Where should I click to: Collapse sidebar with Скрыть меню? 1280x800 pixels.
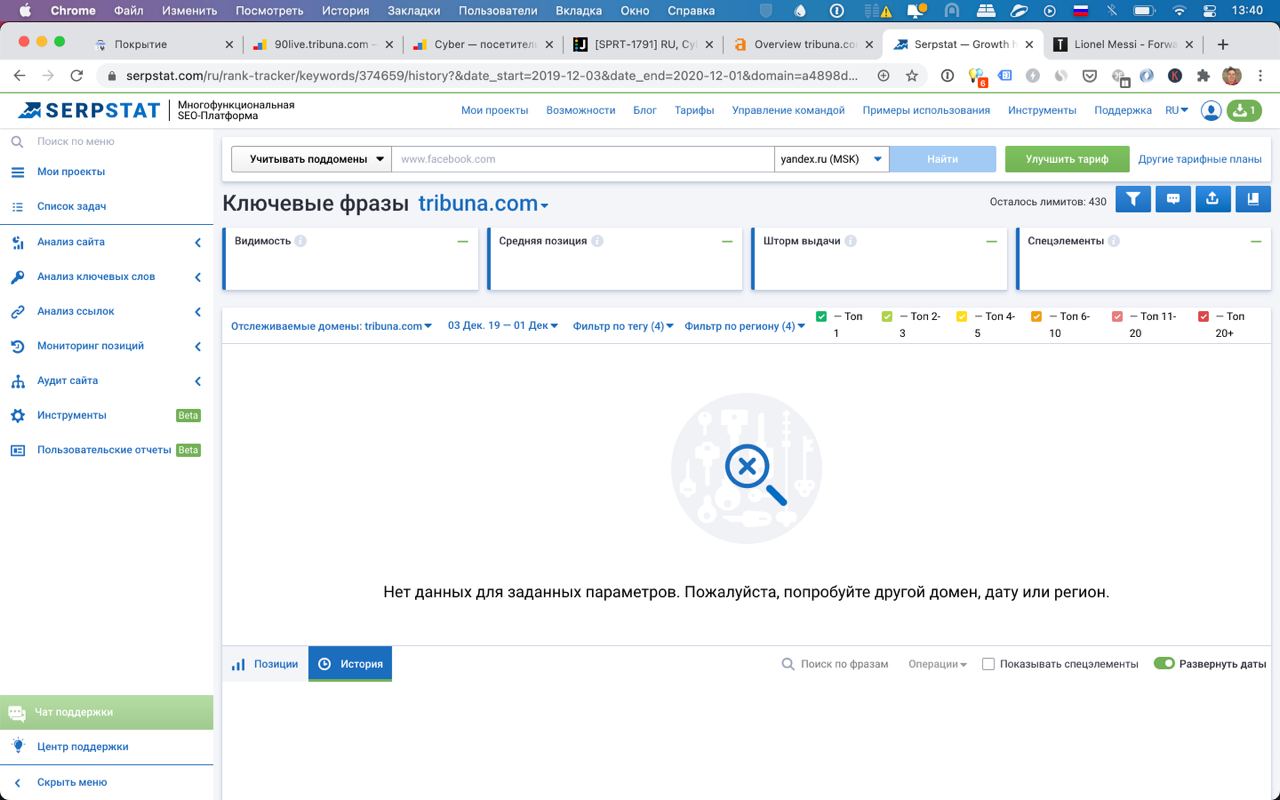coord(71,782)
